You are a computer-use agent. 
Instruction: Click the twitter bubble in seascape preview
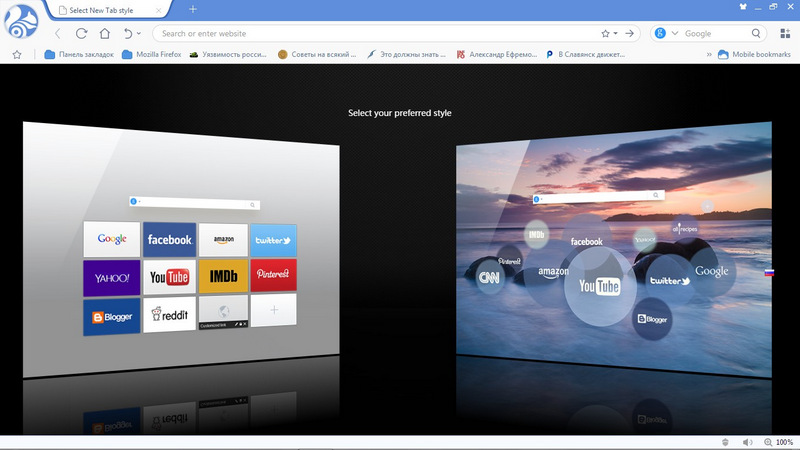pos(670,281)
